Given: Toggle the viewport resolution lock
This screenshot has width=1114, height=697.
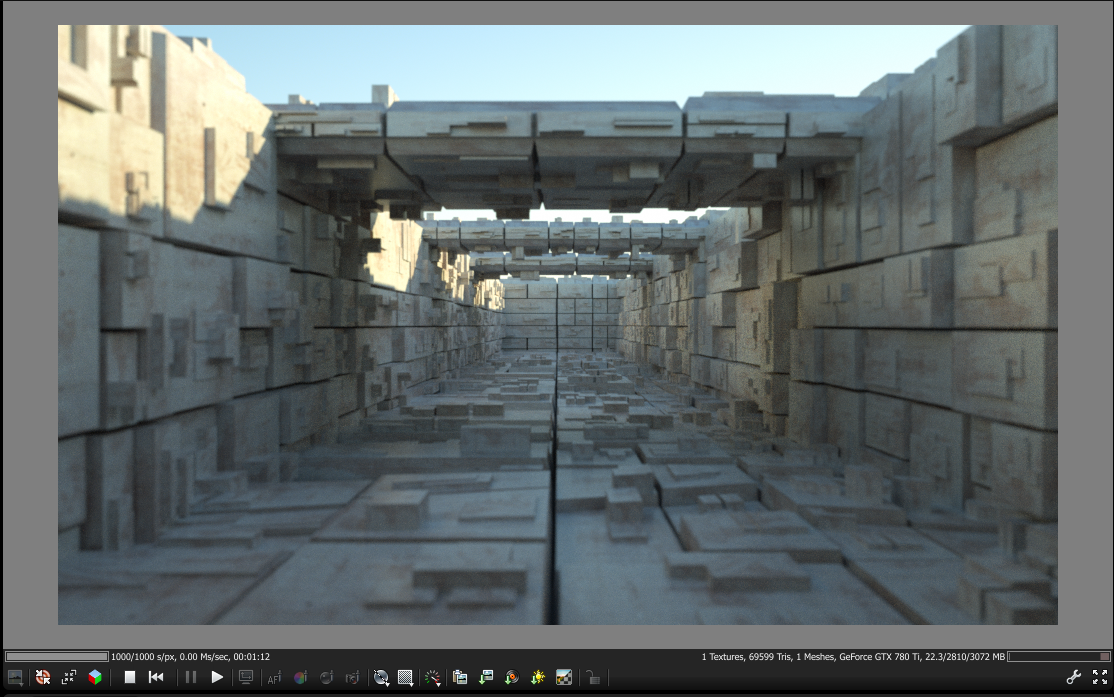Looking at the screenshot, I should tap(593, 678).
